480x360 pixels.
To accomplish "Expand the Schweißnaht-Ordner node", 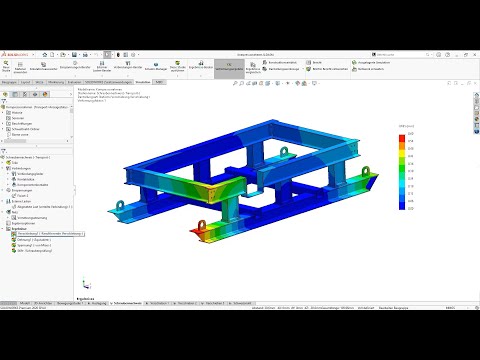I will pyautogui.click(x=3, y=129).
